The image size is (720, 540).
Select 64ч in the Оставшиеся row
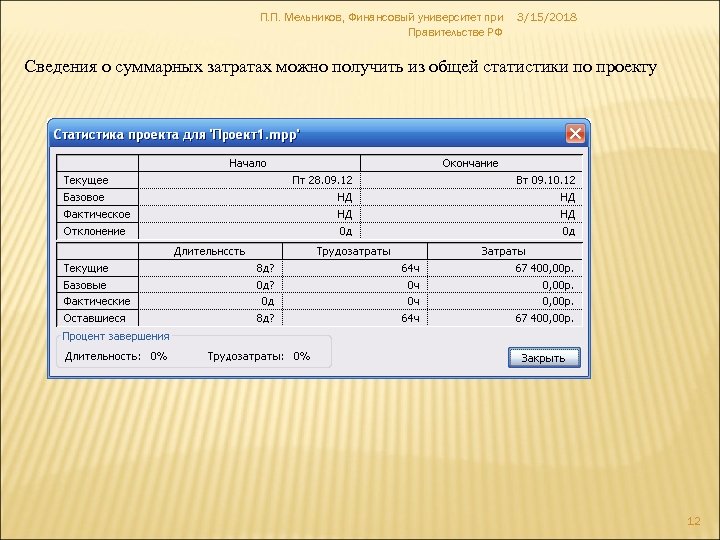(411, 318)
